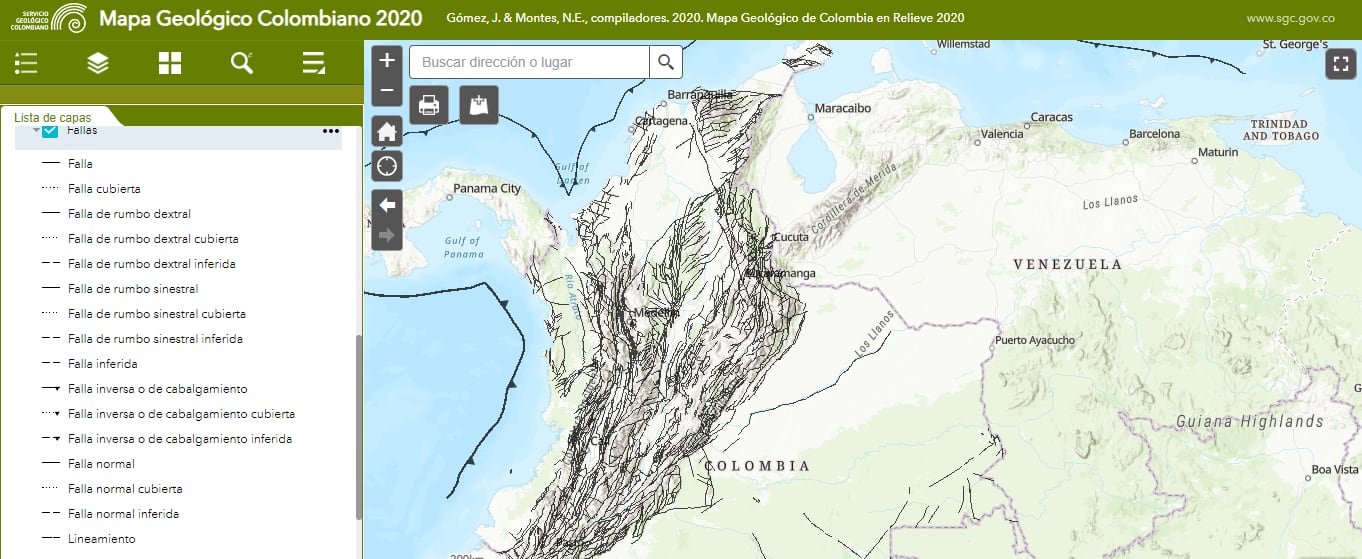Open the layers stack widget
This screenshot has height=559, width=1362.
point(98,63)
